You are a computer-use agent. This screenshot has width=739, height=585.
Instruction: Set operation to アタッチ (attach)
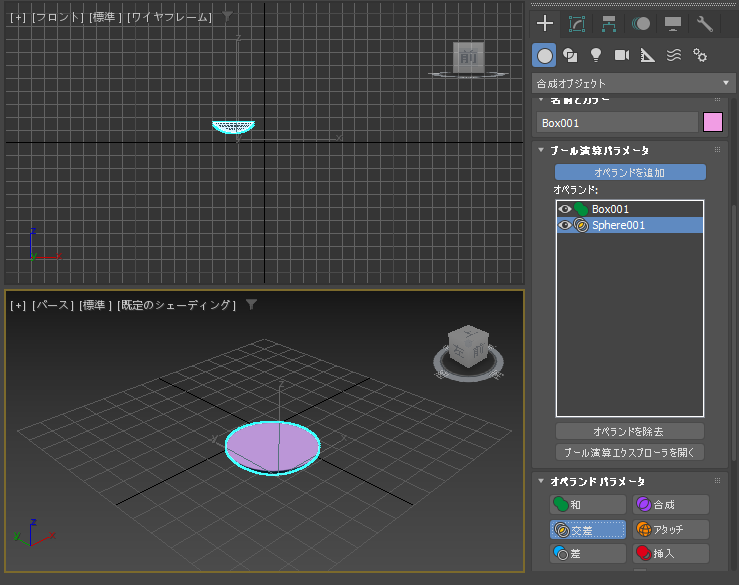(671, 529)
